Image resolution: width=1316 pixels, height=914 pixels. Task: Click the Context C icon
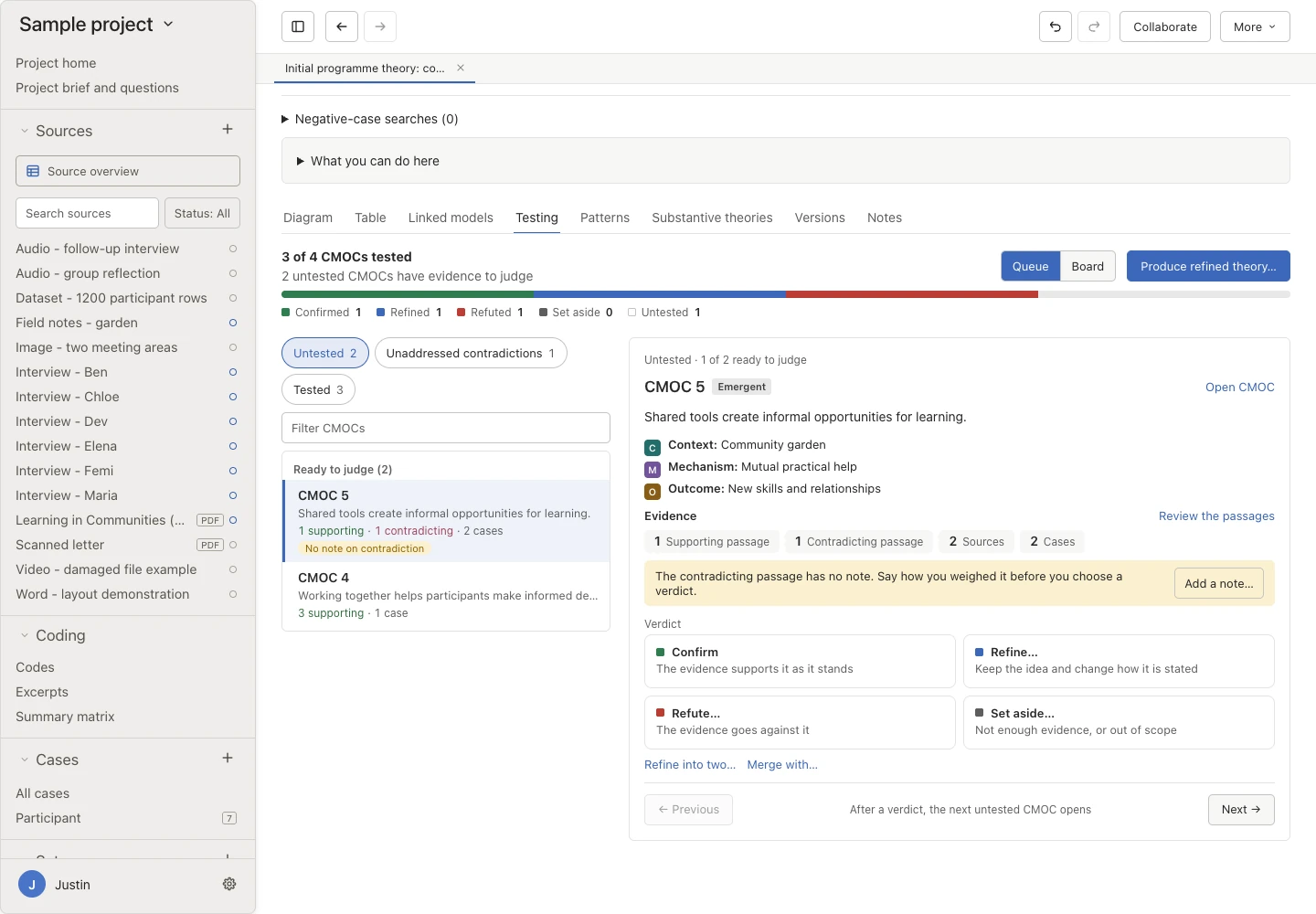tap(653, 447)
